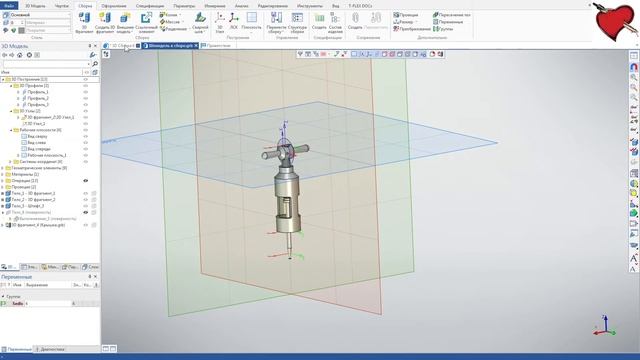Screen dimensions: 640x360
Task: Click the Группы command in ribbon
Action: click(443, 29)
